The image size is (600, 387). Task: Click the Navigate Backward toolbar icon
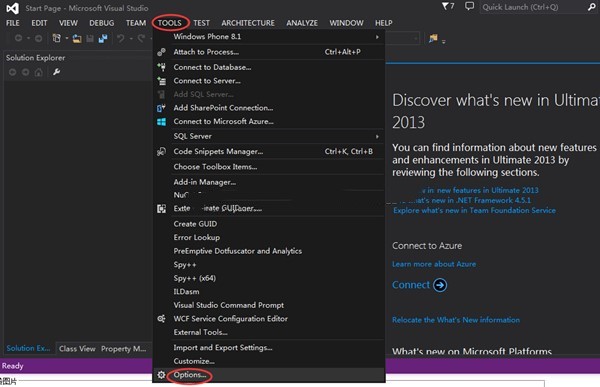coord(18,38)
